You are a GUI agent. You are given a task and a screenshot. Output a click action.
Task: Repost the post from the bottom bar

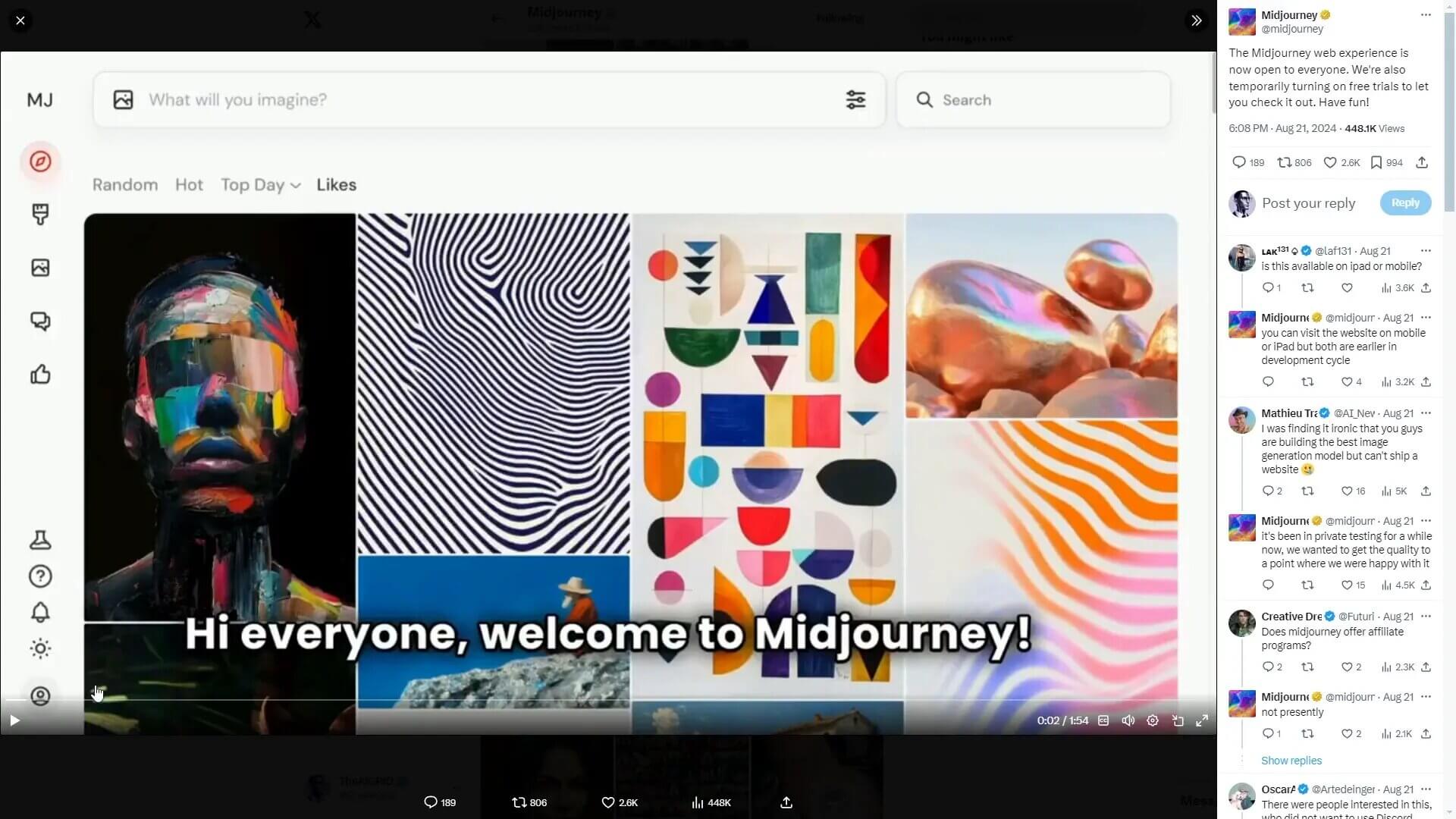click(519, 802)
